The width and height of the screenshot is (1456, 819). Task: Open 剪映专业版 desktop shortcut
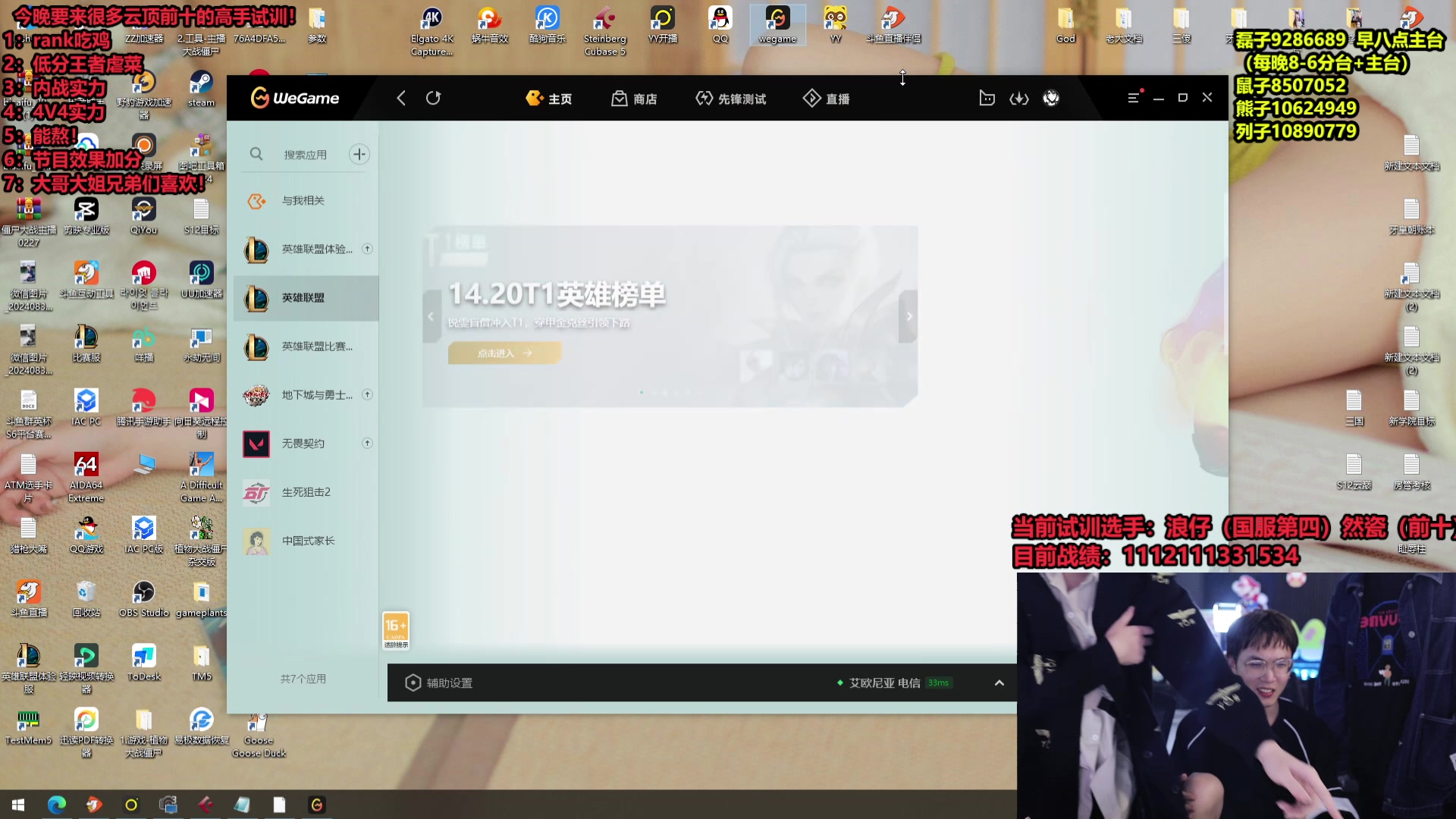(x=86, y=216)
